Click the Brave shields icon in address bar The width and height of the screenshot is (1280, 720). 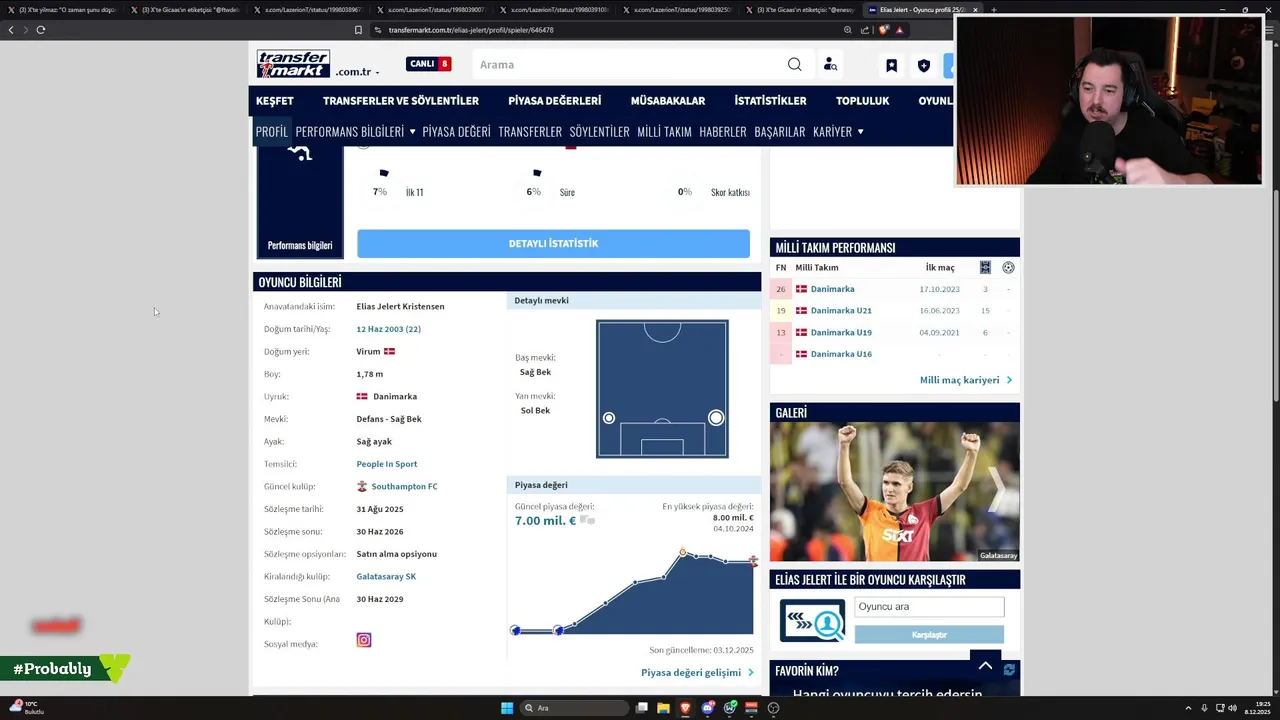[884, 30]
